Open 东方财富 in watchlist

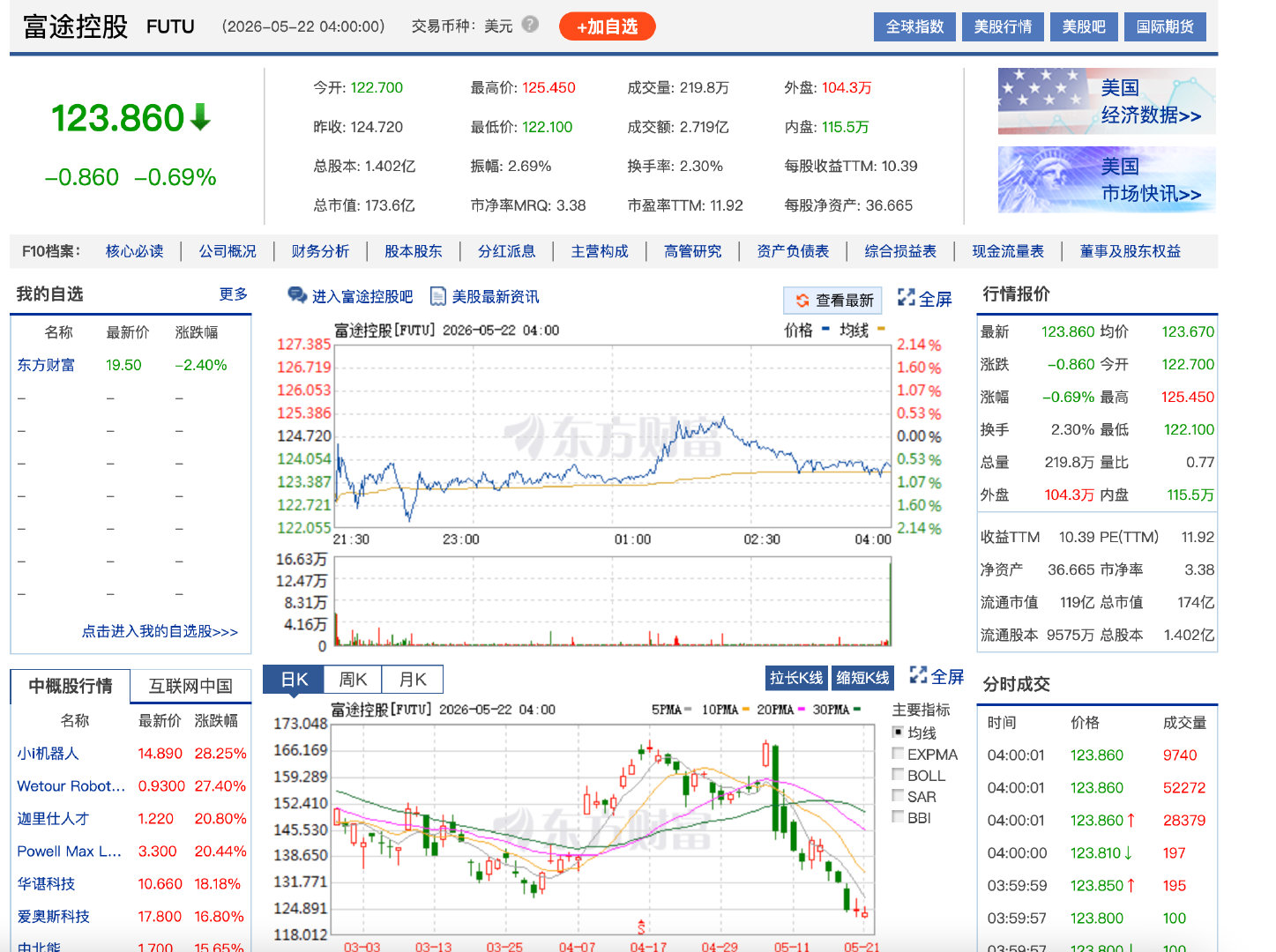[46, 365]
